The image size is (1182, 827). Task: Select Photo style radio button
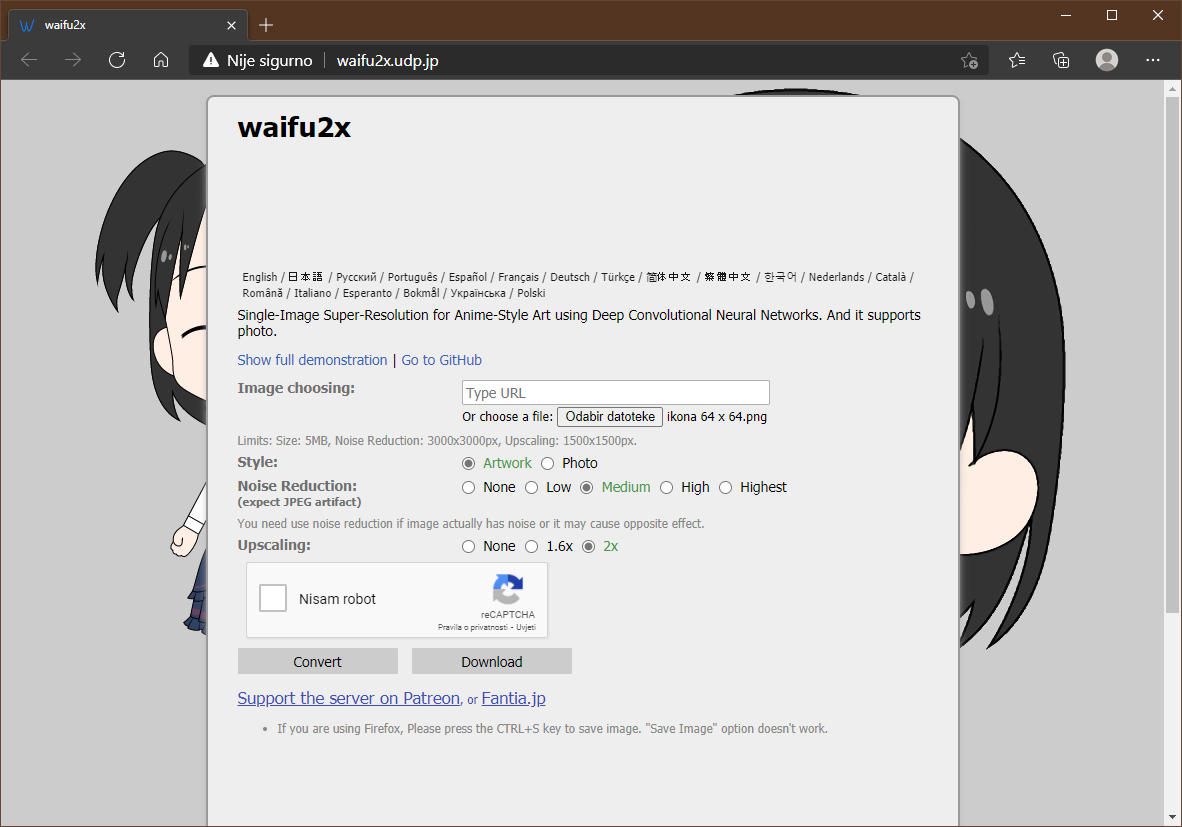(547, 463)
